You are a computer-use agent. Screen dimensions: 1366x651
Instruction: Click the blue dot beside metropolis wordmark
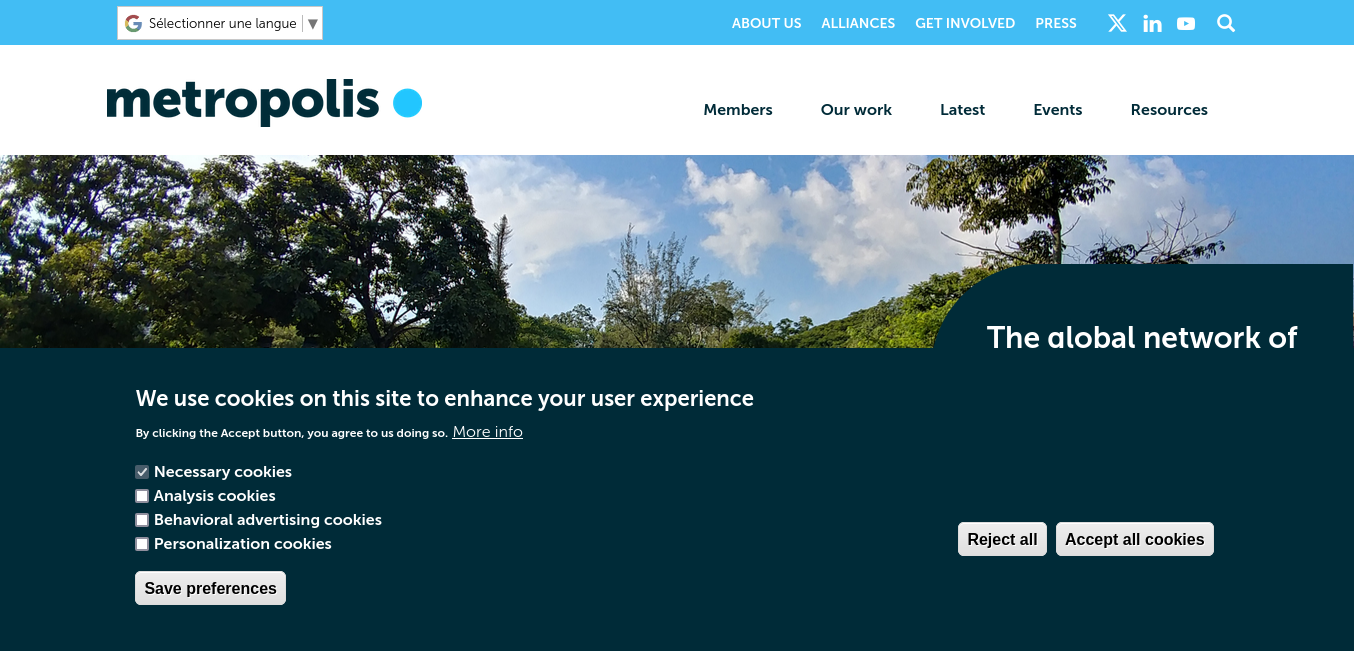pos(407,102)
